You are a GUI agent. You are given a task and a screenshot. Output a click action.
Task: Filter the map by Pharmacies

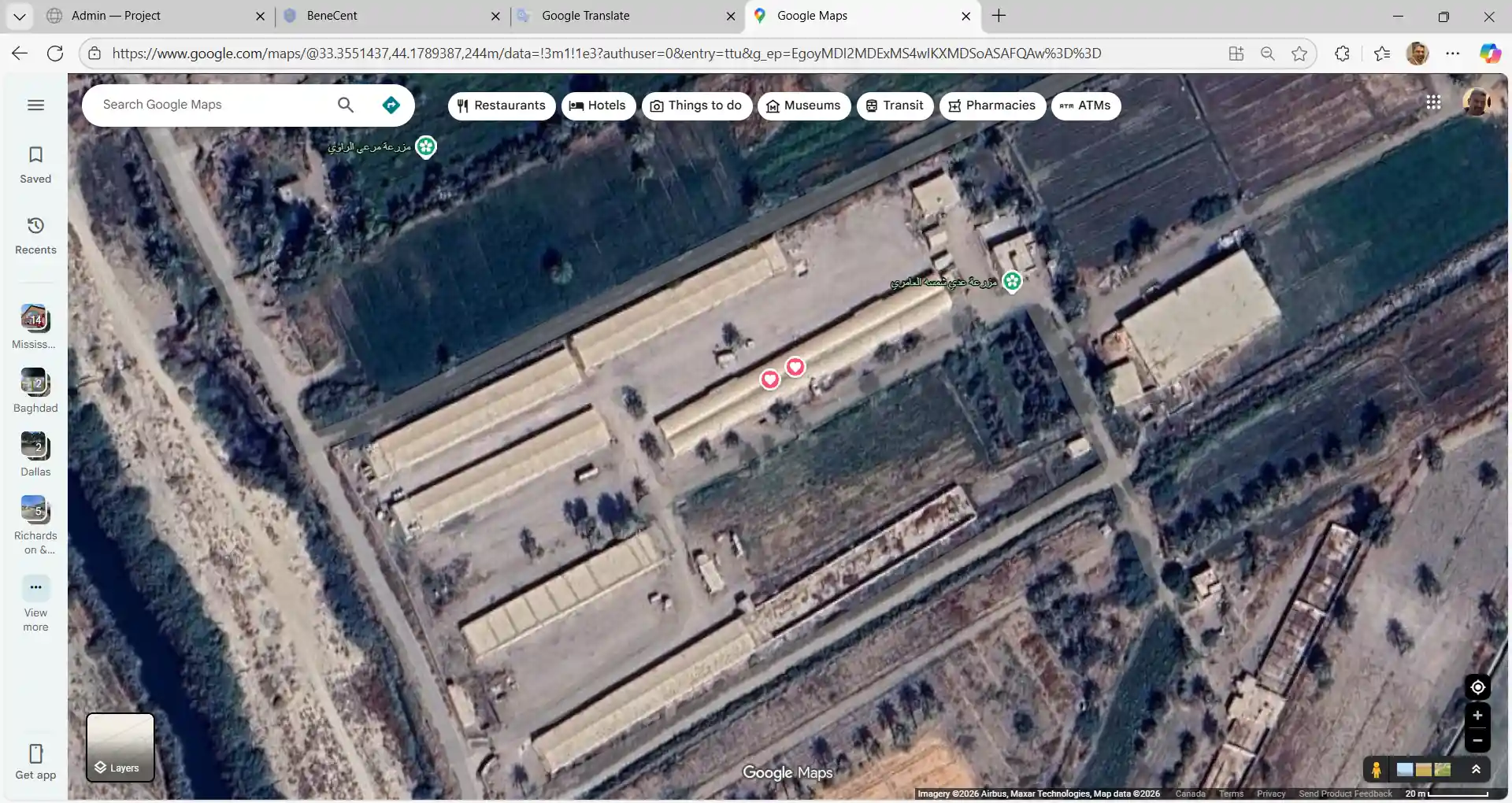[x=992, y=105]
